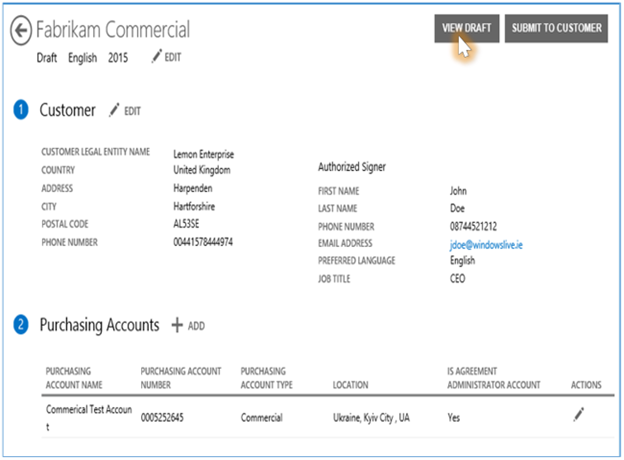
Task: Click the Actions column header
Action: 586,385
